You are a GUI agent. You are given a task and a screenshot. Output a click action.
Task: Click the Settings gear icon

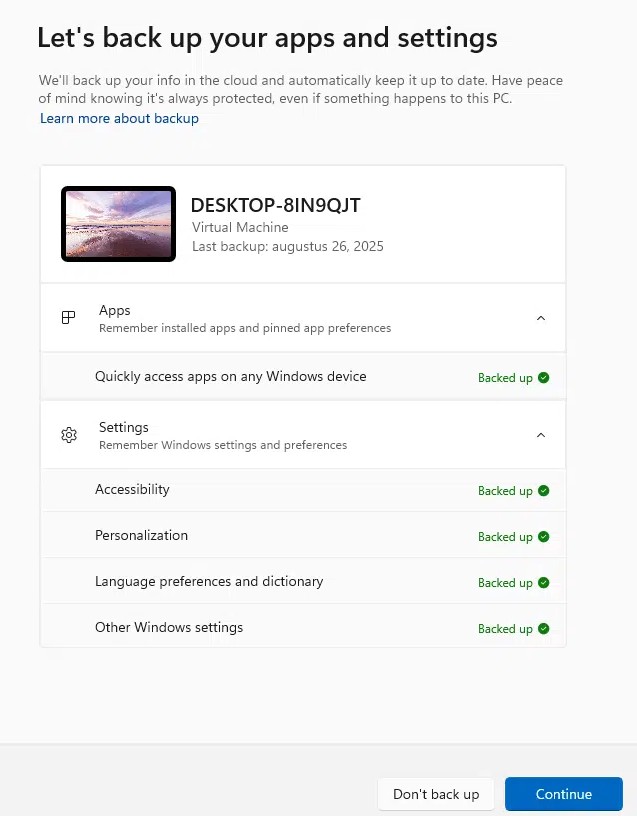[x=68, y=435]
